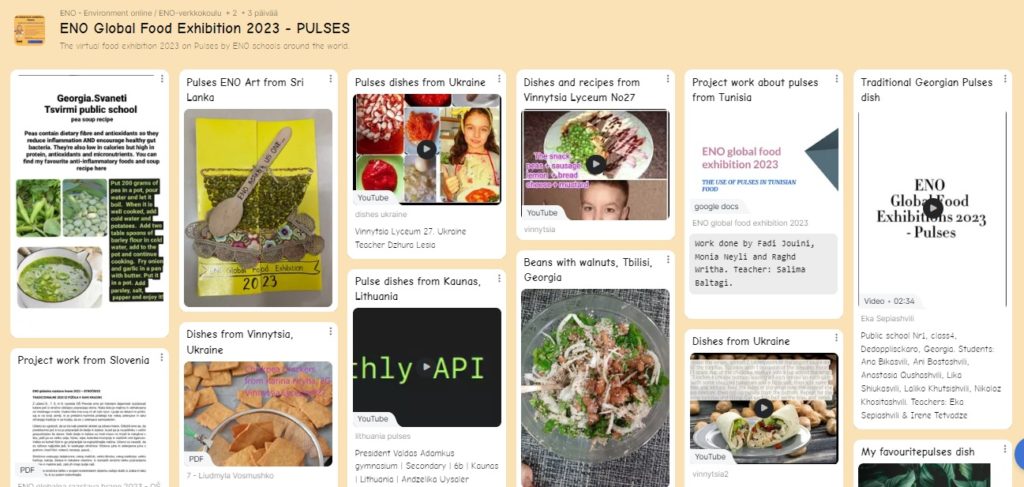
Task: Play the Dishes from Ukraine wrap video
Action: tap(763, 409)
